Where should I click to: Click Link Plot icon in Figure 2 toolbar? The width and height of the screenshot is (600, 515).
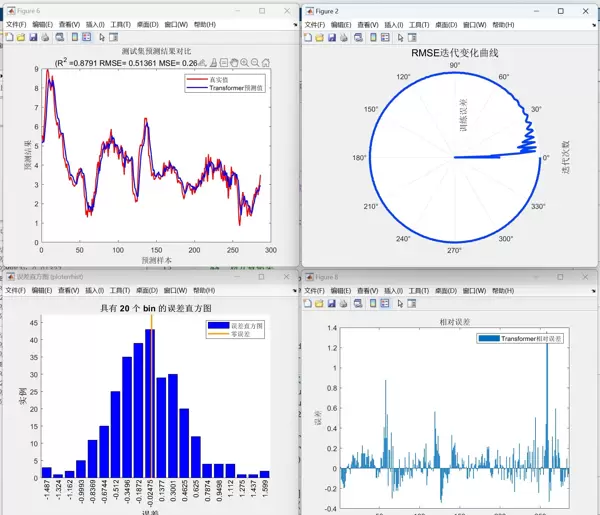pos(360,37)
